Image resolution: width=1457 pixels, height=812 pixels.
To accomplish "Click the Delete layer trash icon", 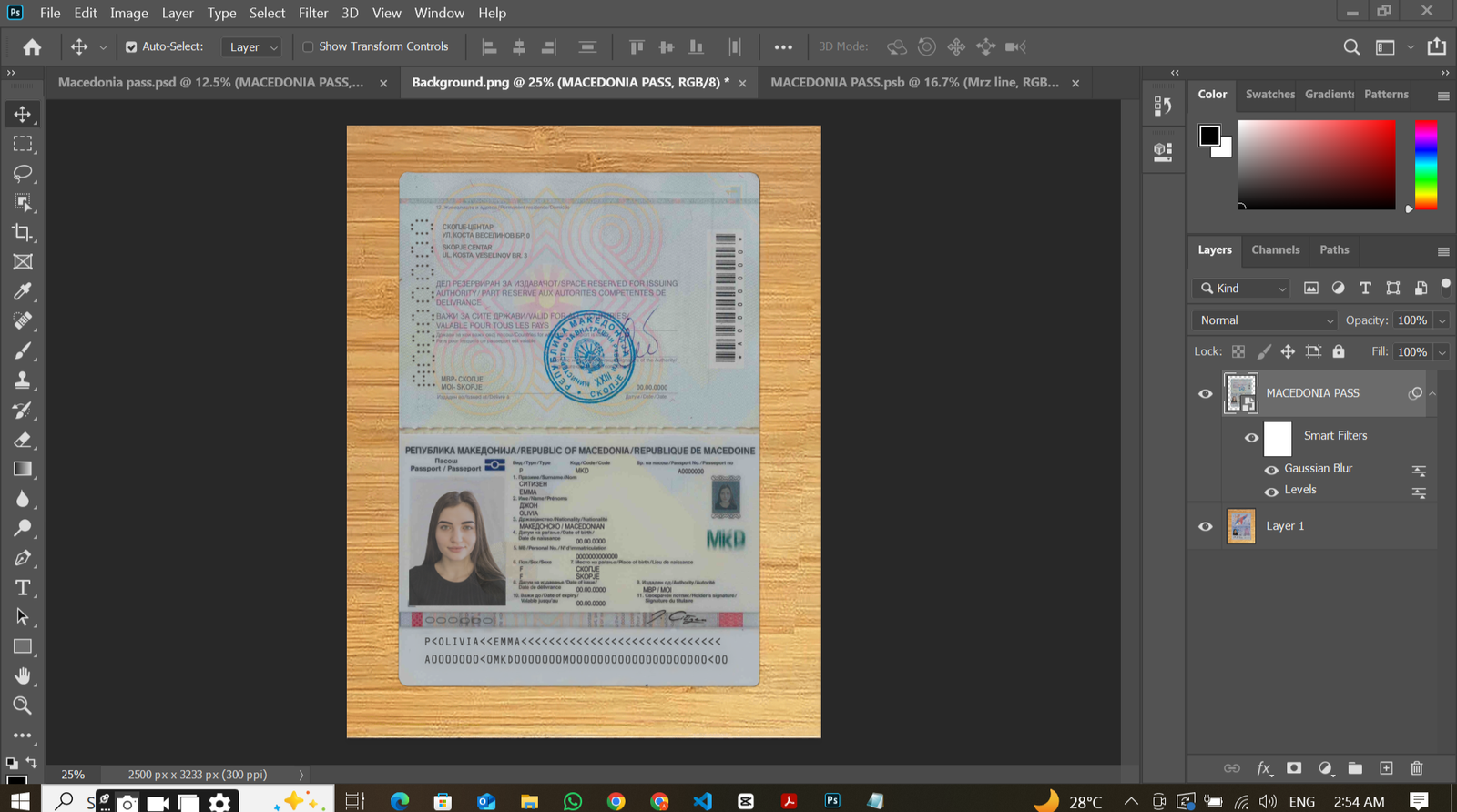I will coord(1416,768).
